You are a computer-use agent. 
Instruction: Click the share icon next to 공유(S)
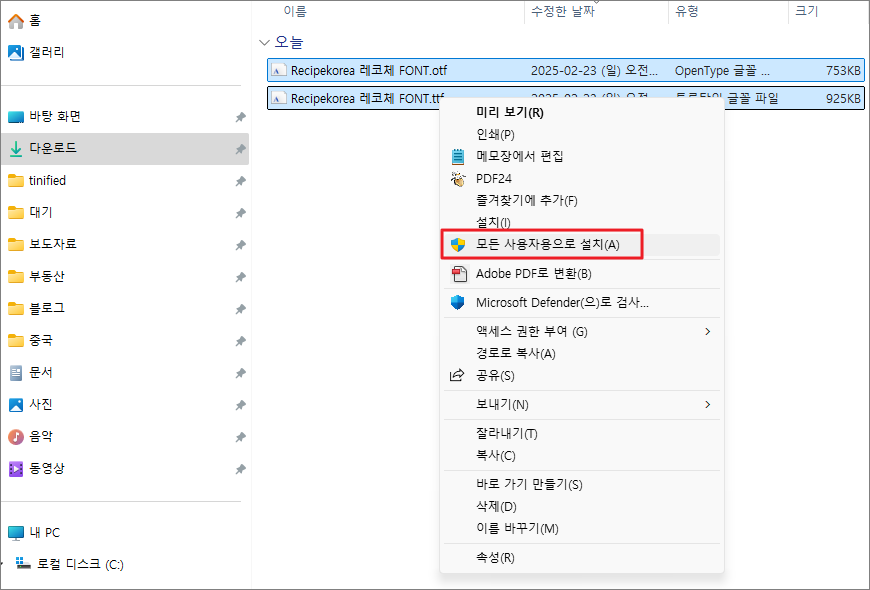coord(458,376)
